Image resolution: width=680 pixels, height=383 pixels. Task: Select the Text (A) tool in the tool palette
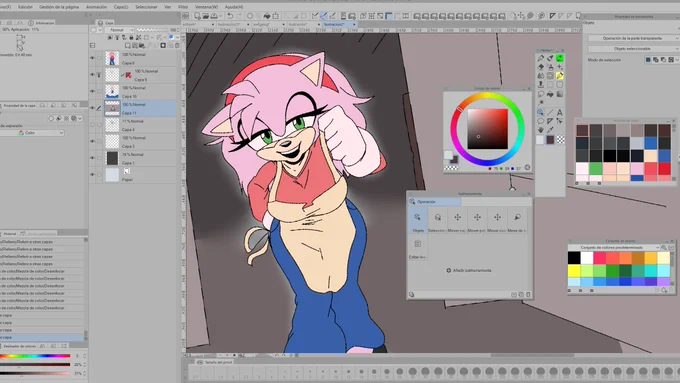560,112
